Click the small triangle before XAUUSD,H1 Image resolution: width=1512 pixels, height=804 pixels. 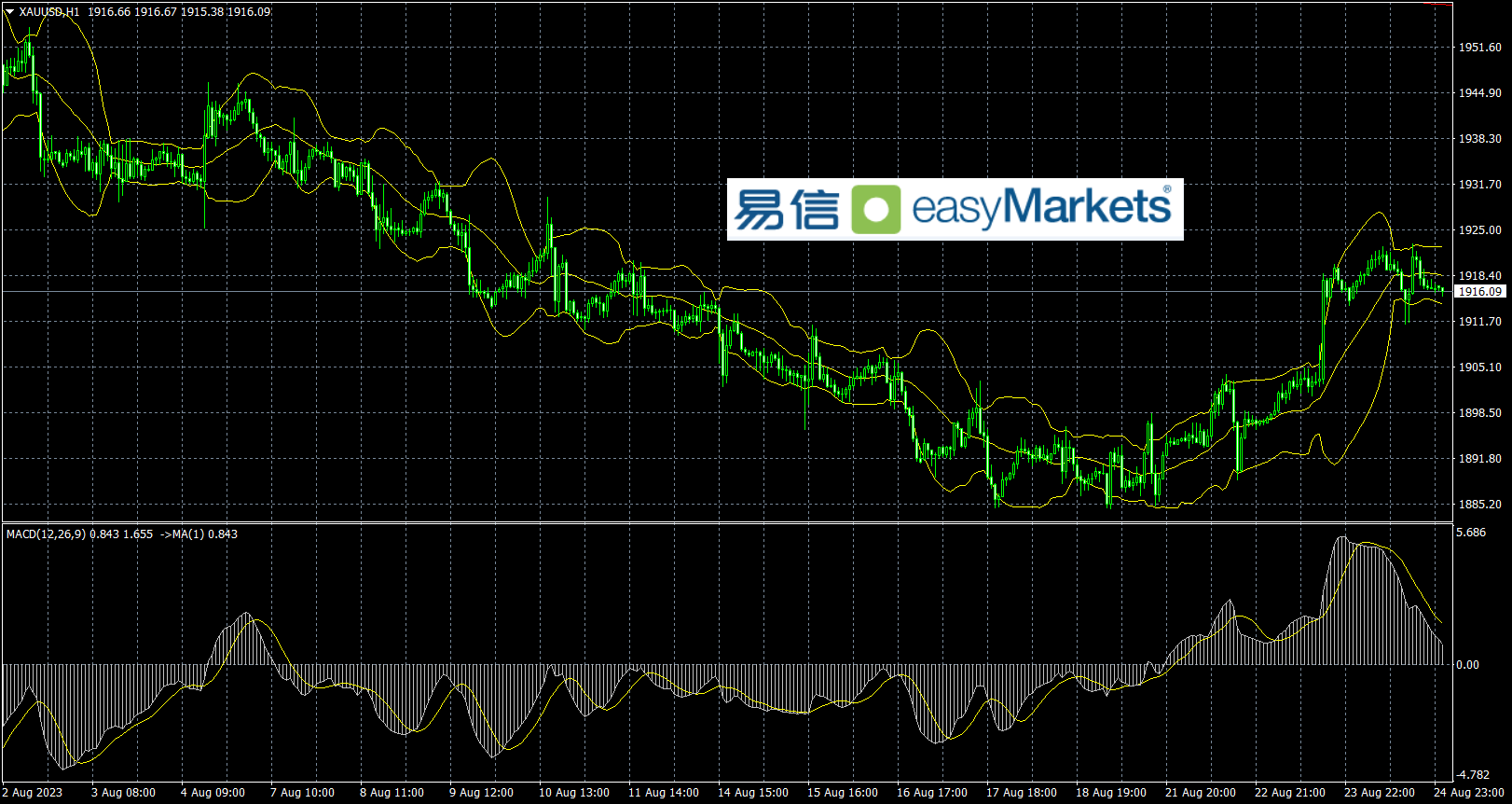(x=10, y=12)
